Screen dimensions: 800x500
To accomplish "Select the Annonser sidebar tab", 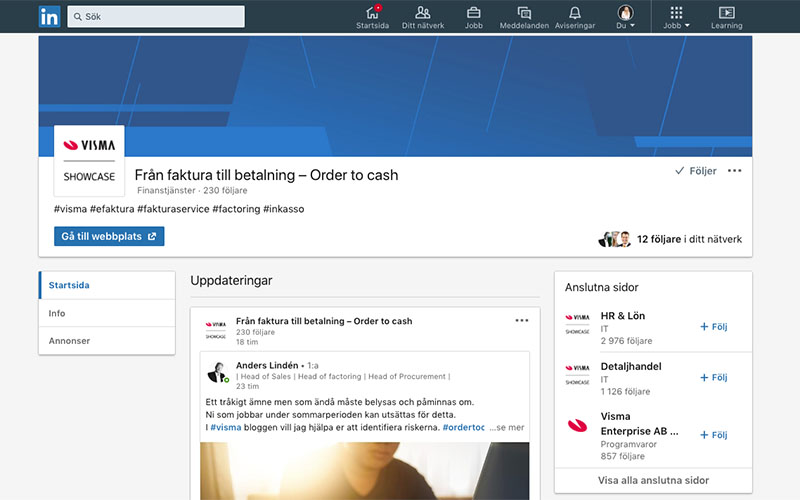I will pyautogui.click(x=107, y=341).
